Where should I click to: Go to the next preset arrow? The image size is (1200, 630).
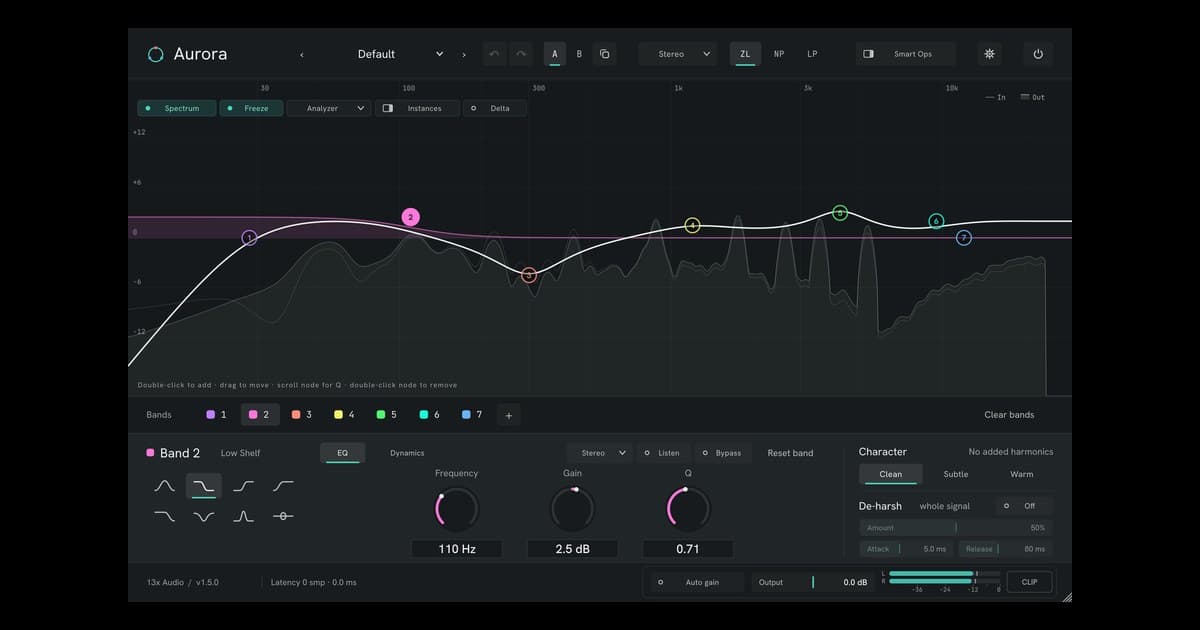click(464, 54)
